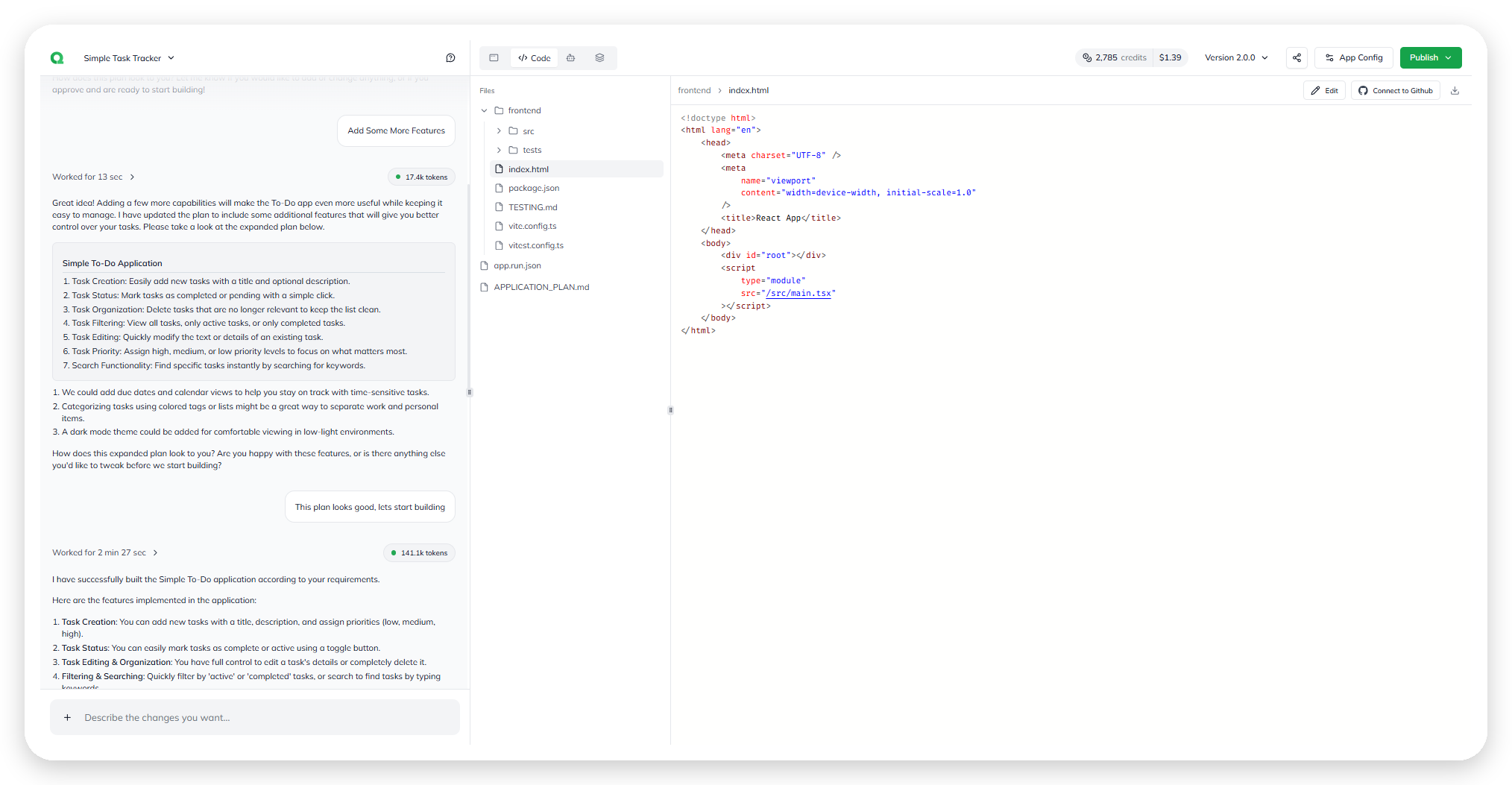Viewport: 1512px width, 785px height.
Task: Click the download file icon
Action: (1455, 90)
